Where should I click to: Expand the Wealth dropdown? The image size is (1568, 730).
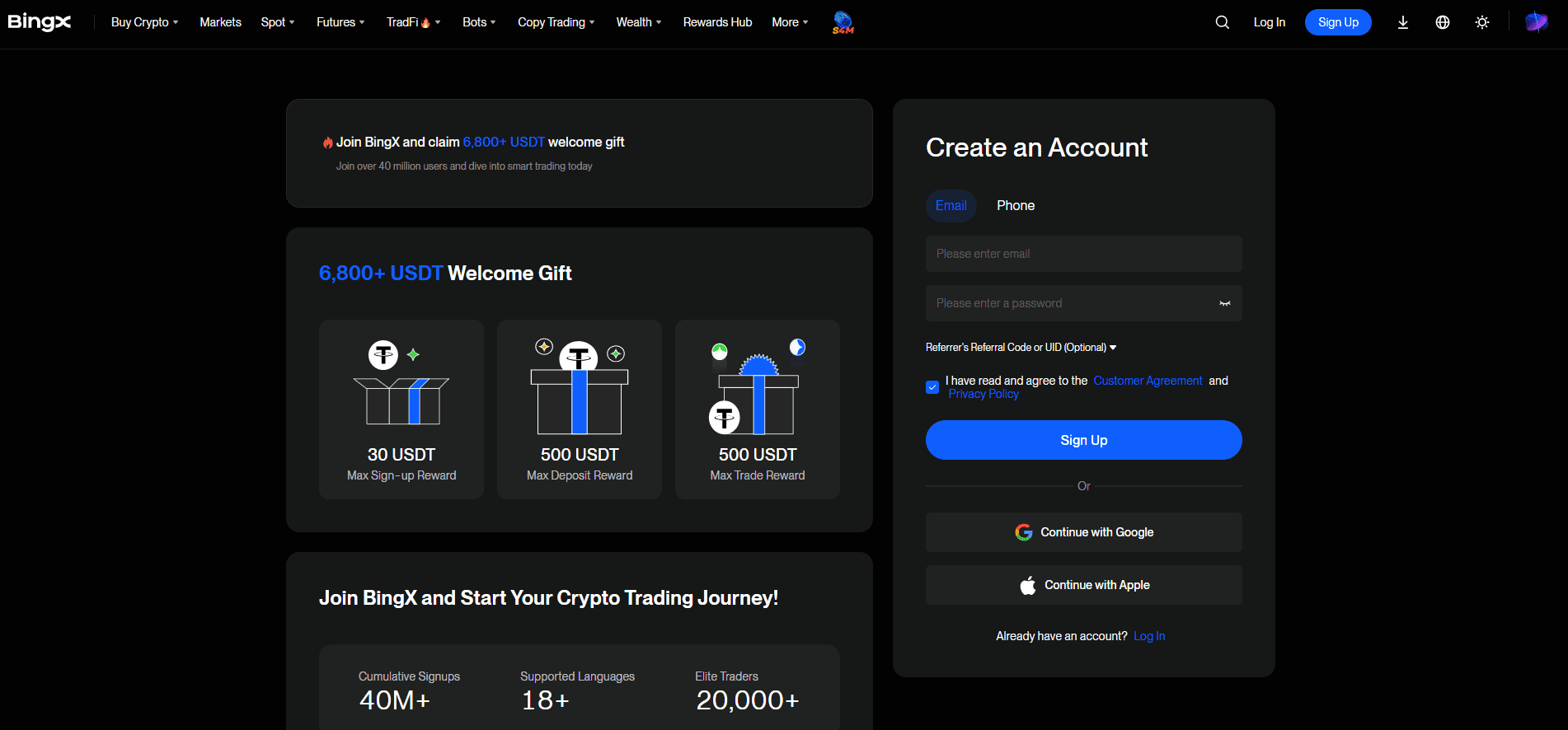(x=639, y=22)
